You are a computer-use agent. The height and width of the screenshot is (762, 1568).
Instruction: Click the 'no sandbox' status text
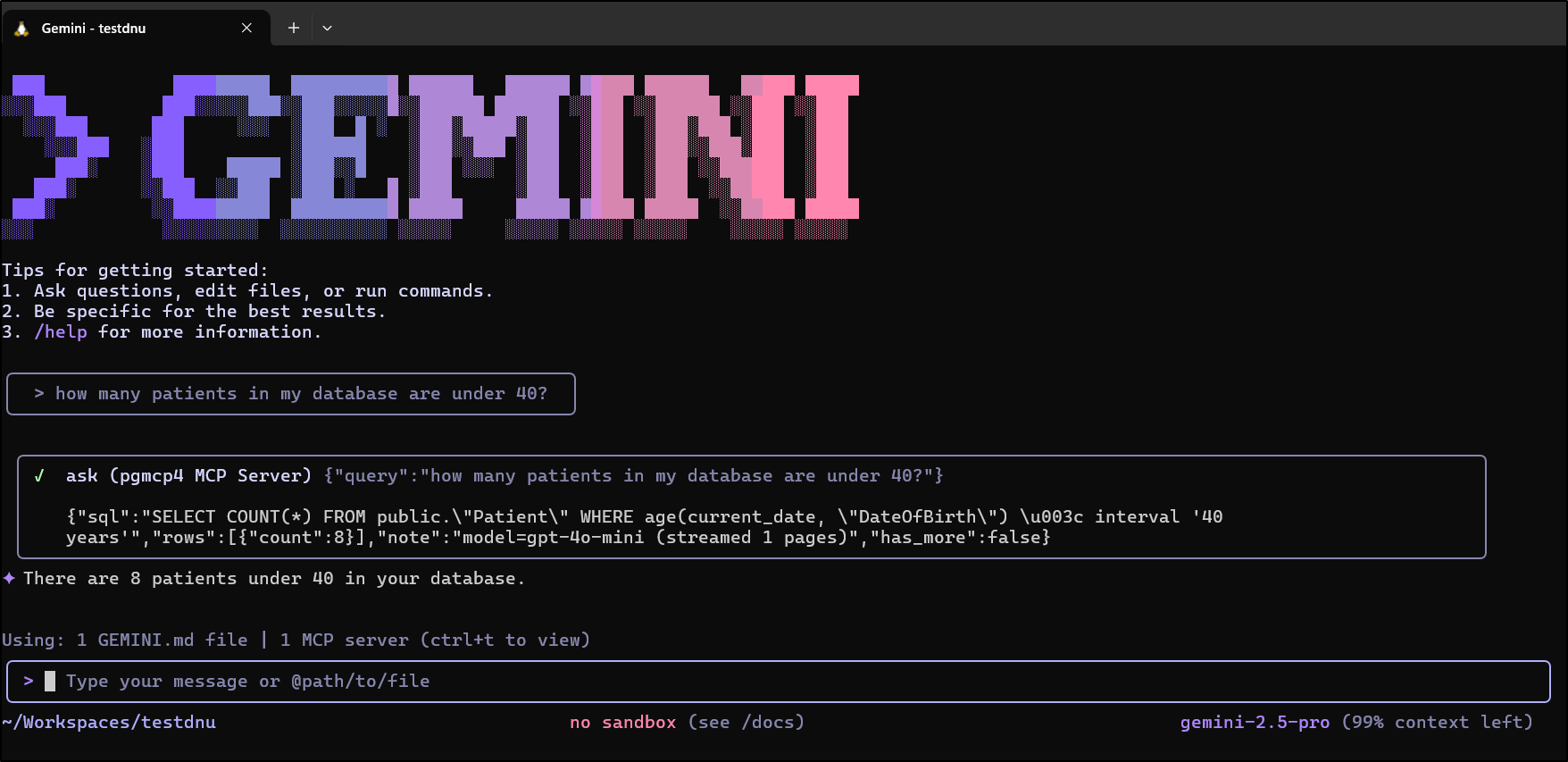tap(623, 723)
